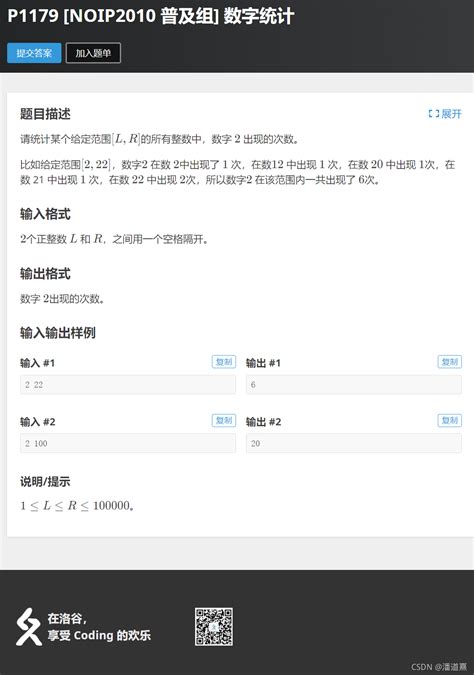Click the QR code image in footer
Screen dimensions: 474x675
click(x=214, y=626)
